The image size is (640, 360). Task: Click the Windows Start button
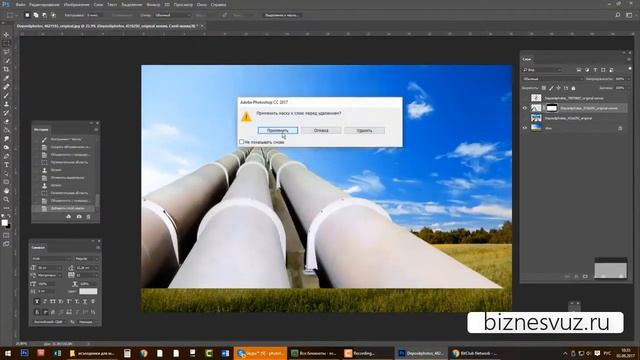tap(8, 353)
